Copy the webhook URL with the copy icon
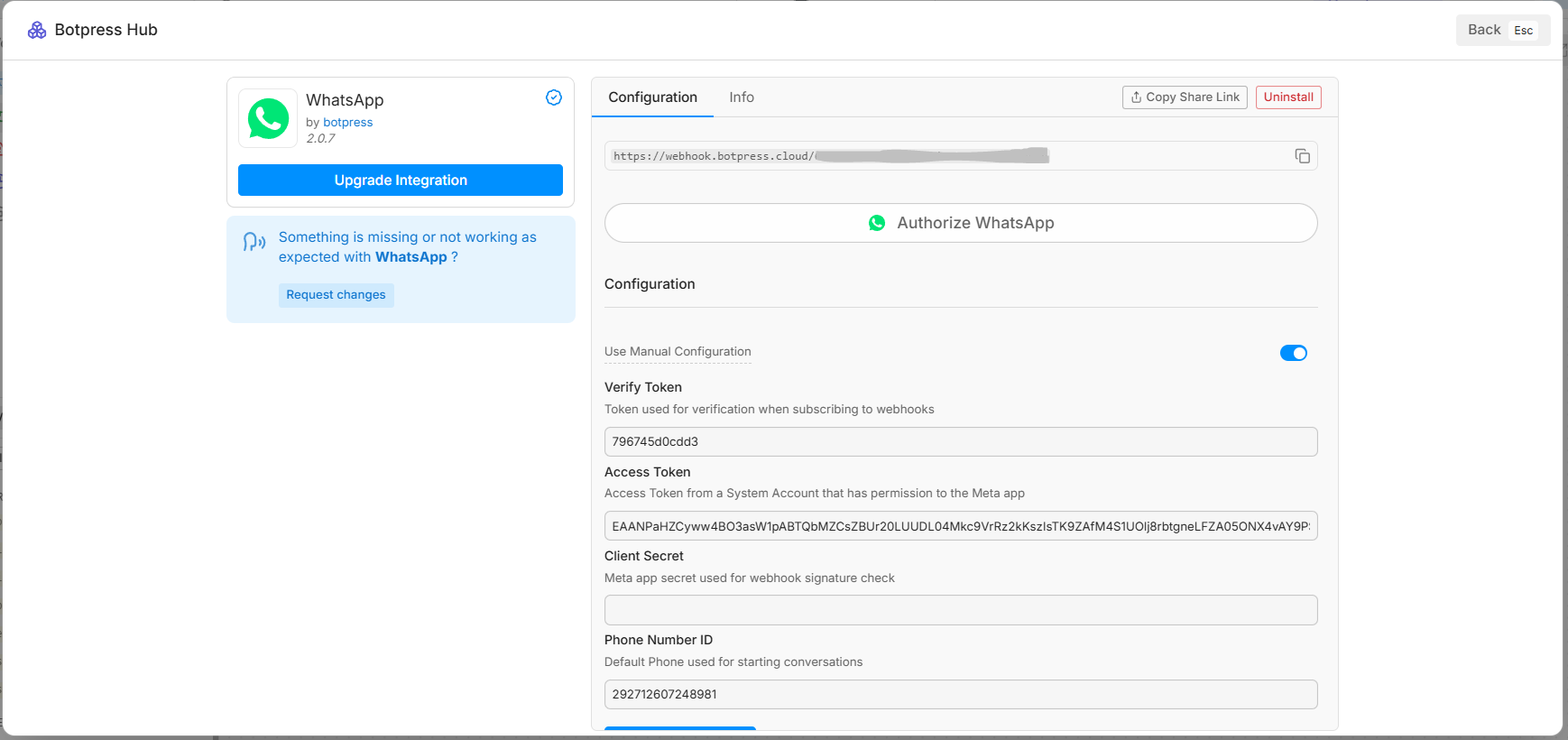 click(x=1302, y=156)
